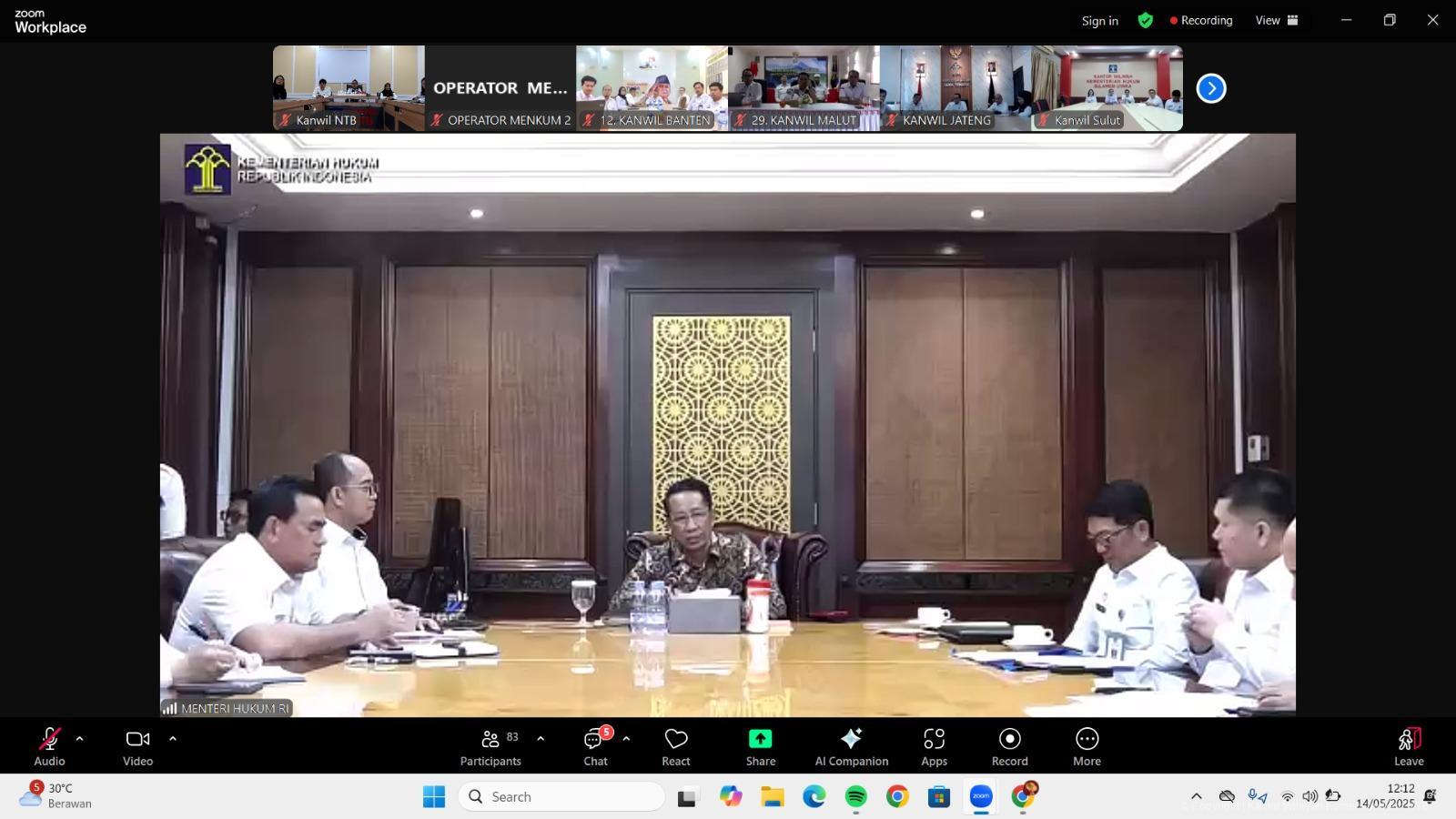Open the View layout menu

pyautogui.click(x=1277, y=20)
